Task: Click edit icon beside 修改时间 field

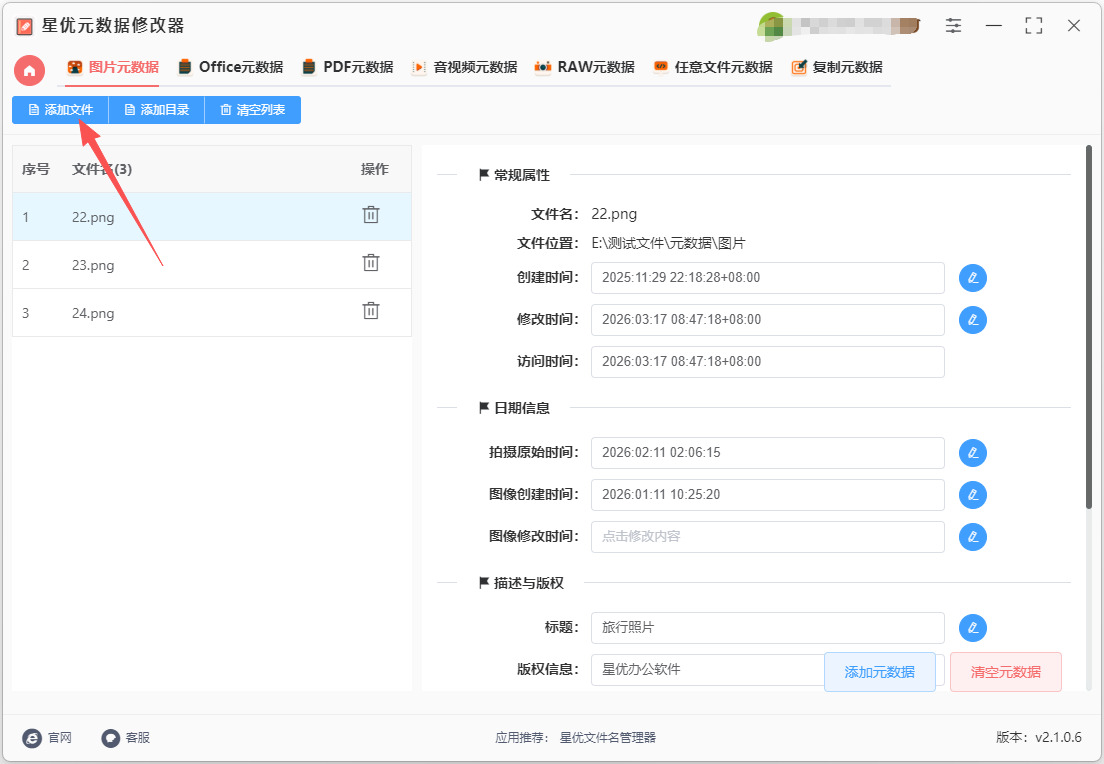Action: [972, 320]
